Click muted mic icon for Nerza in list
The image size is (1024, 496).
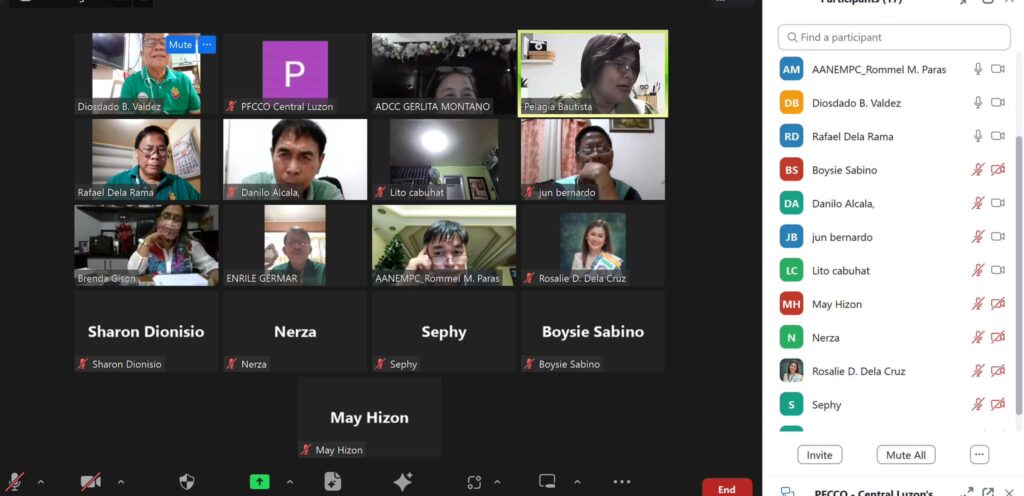(x=978, y=337)
